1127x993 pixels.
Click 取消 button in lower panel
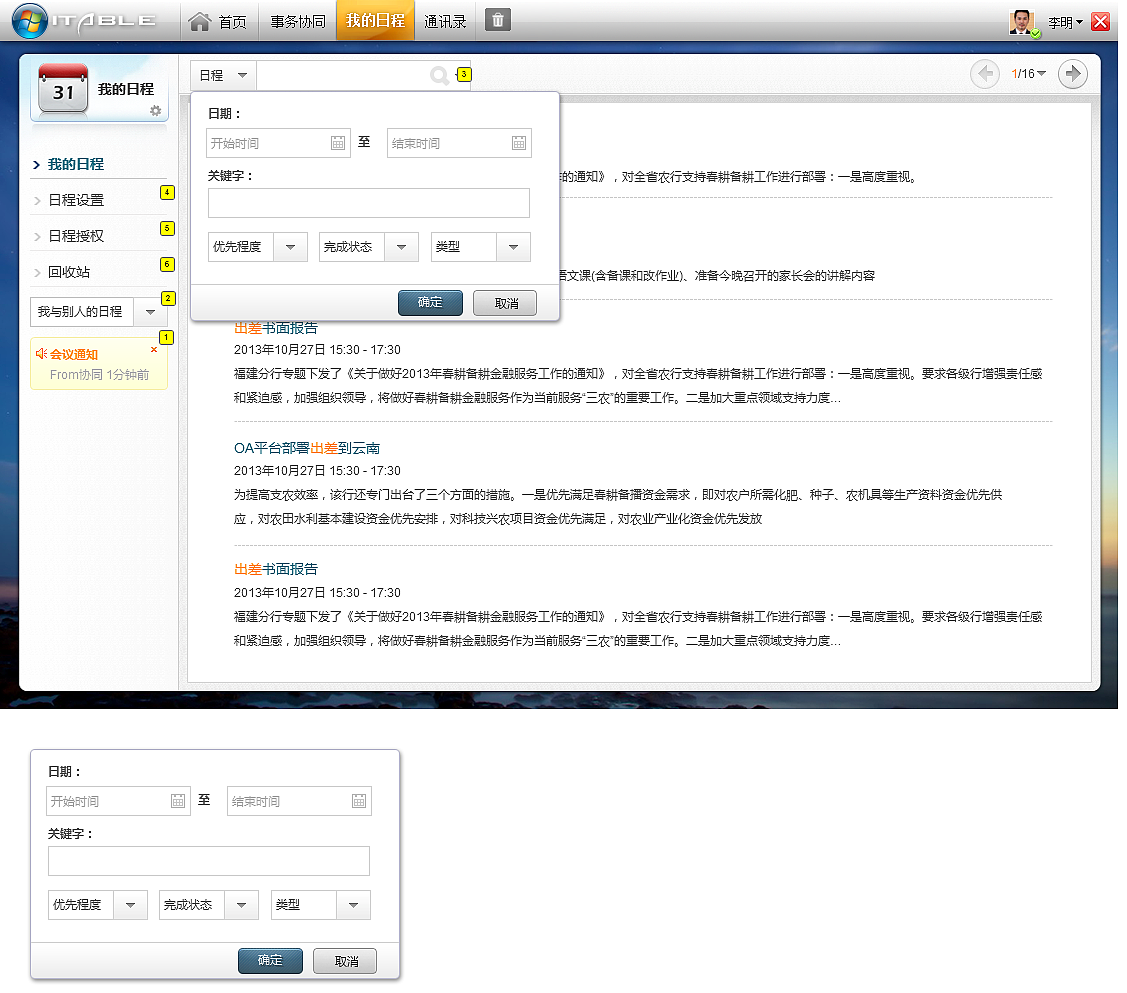coord(345,961)
